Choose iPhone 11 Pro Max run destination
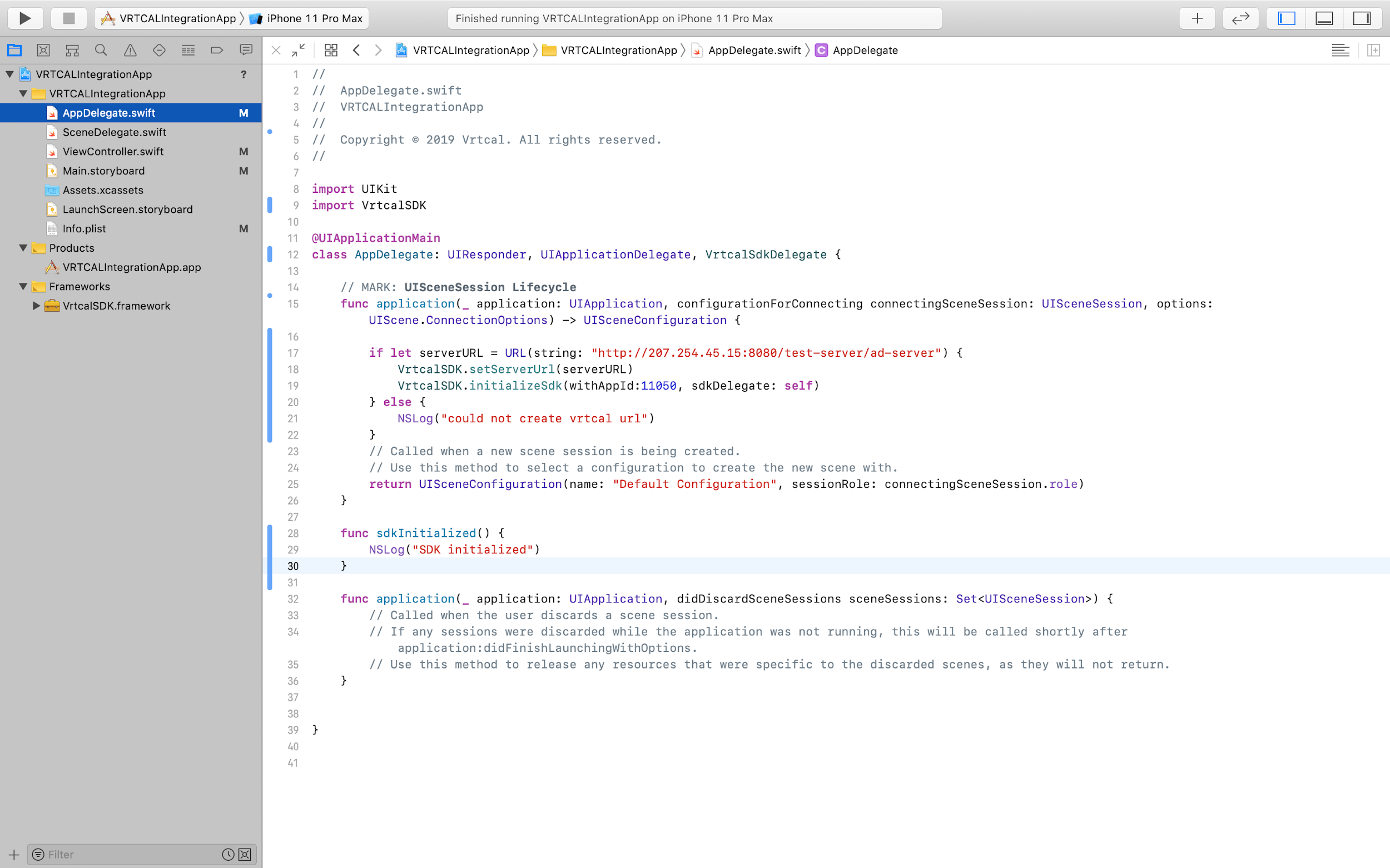This screenshot has height=868, width=1390. click(x=314, y=18)
